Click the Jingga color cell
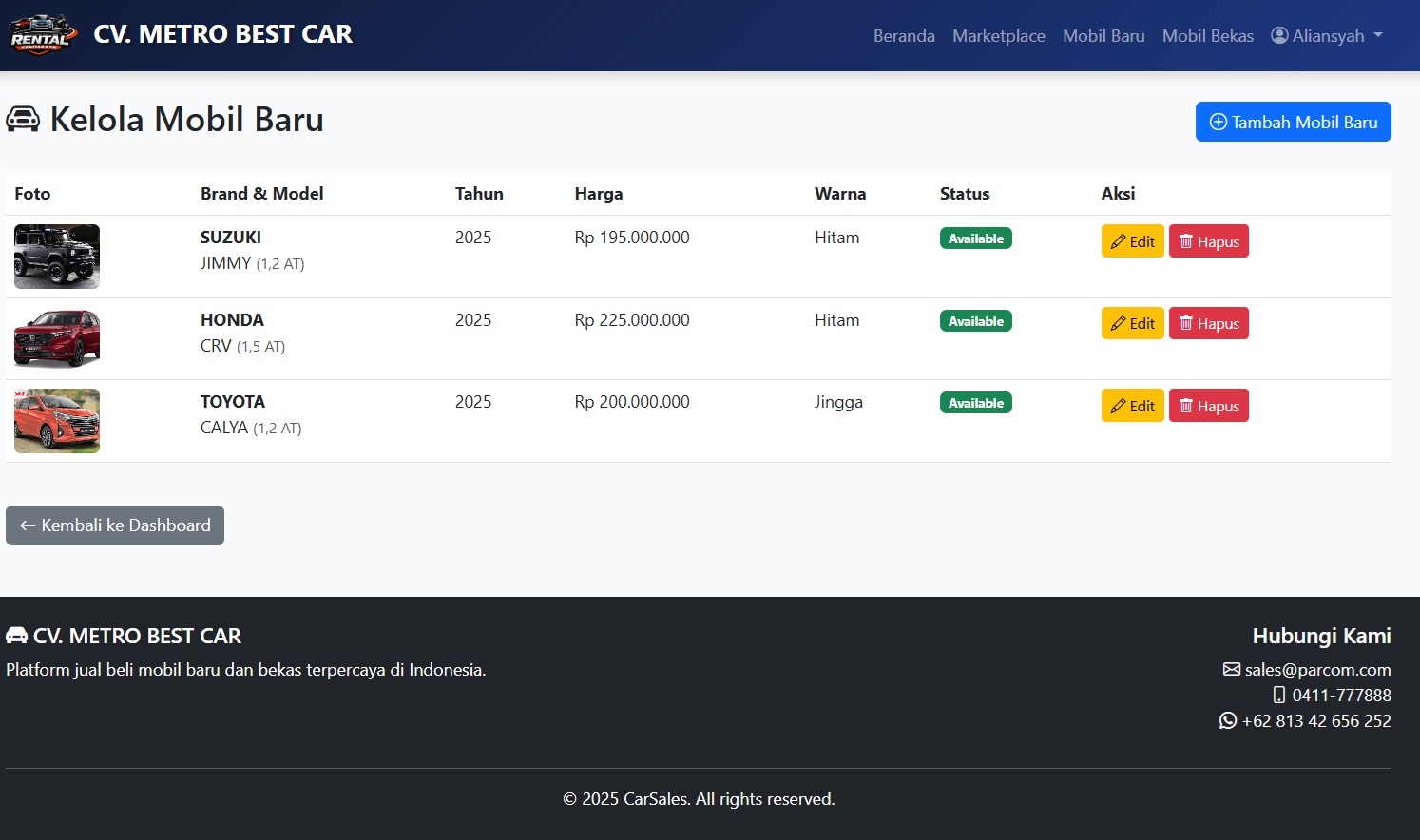Viewport: 1420px width, 840px height. click(838, 402)
